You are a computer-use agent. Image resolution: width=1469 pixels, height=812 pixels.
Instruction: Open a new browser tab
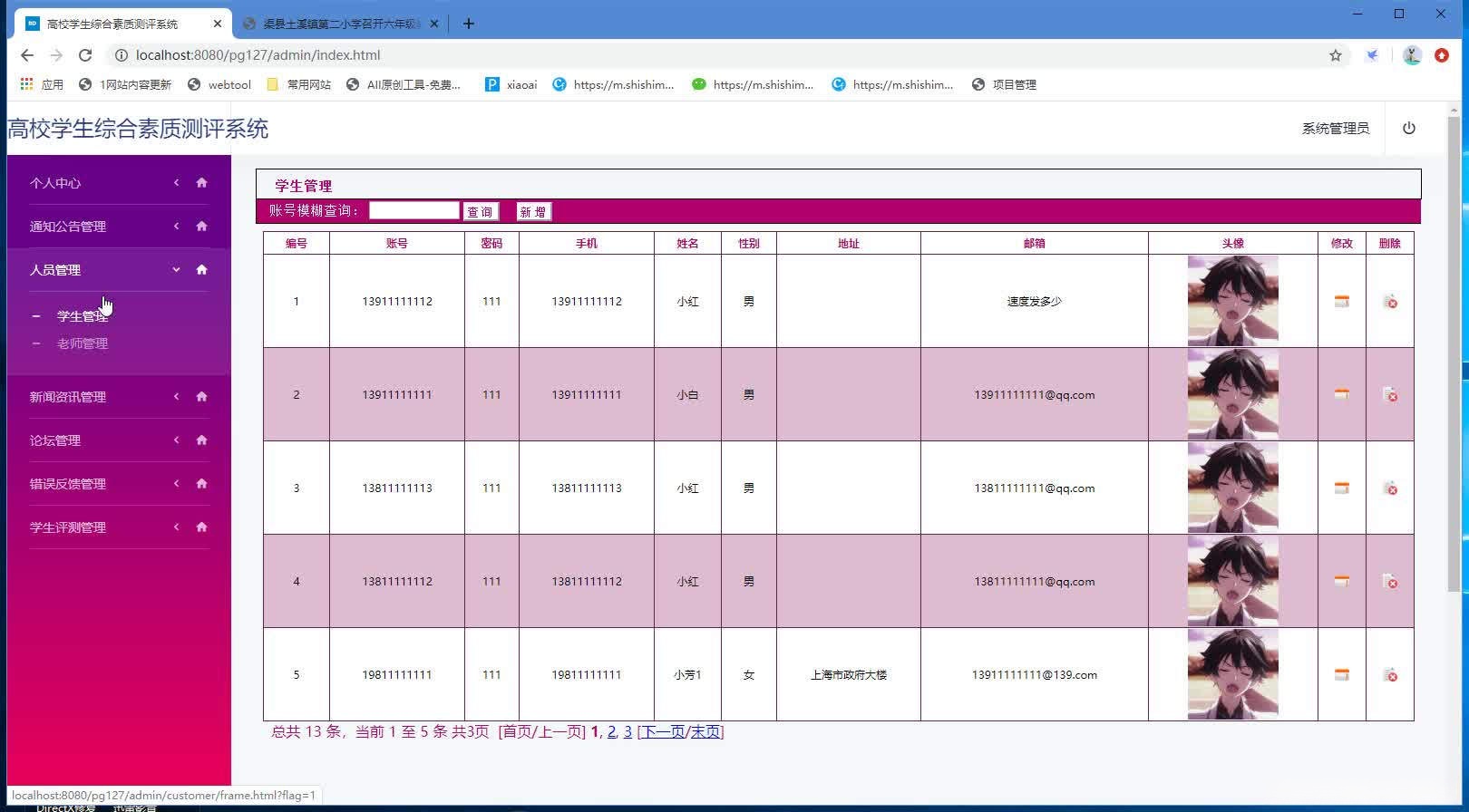pyautogui.click(x=468, y=24)
